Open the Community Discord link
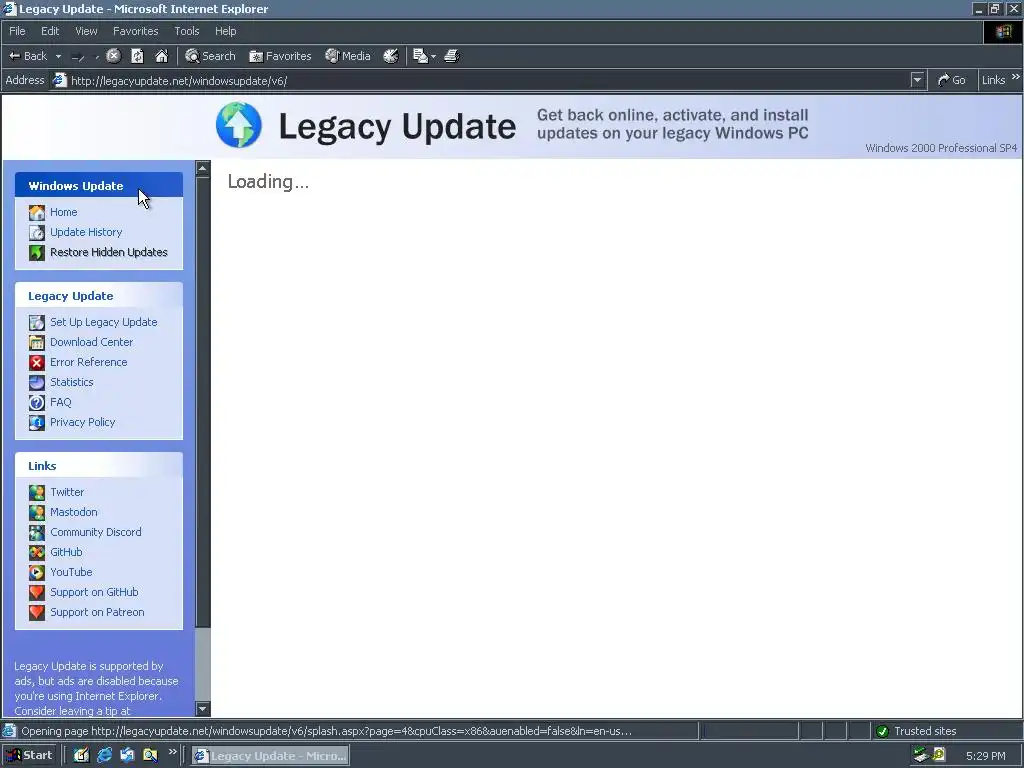 tap(96, 532)
